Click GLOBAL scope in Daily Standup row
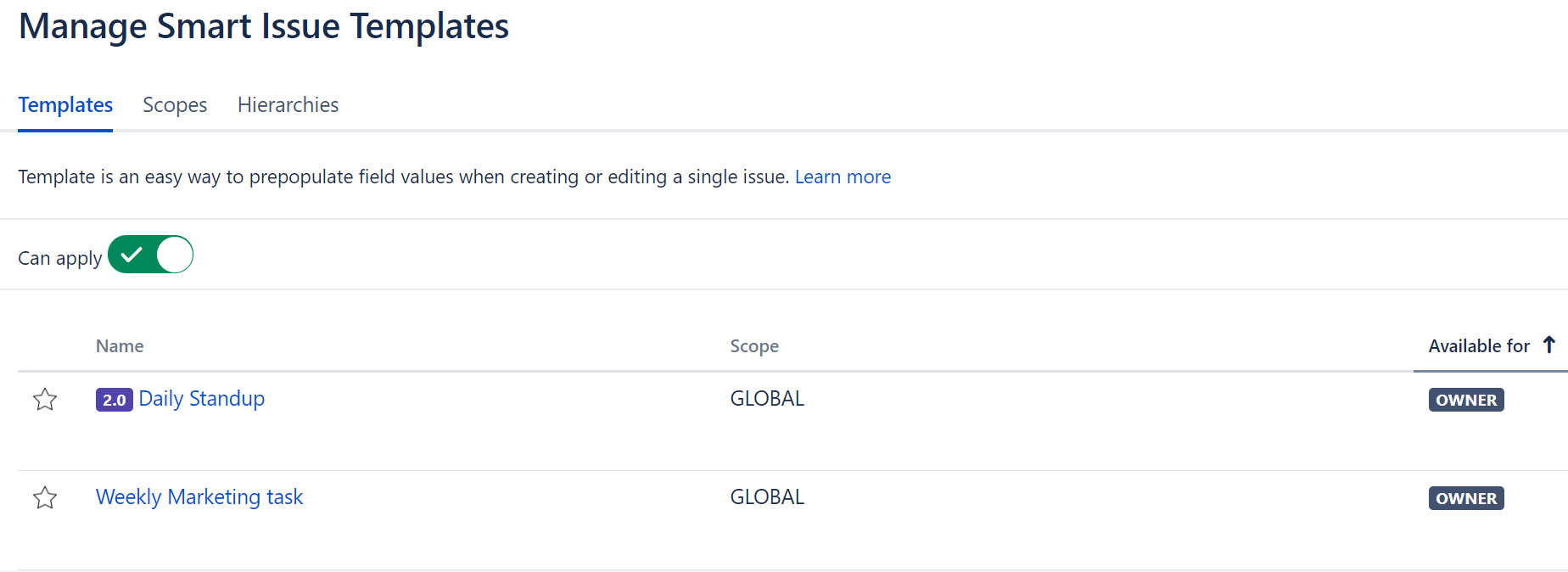Viewport: 1568px width, 572px height. tap(767, 399)
